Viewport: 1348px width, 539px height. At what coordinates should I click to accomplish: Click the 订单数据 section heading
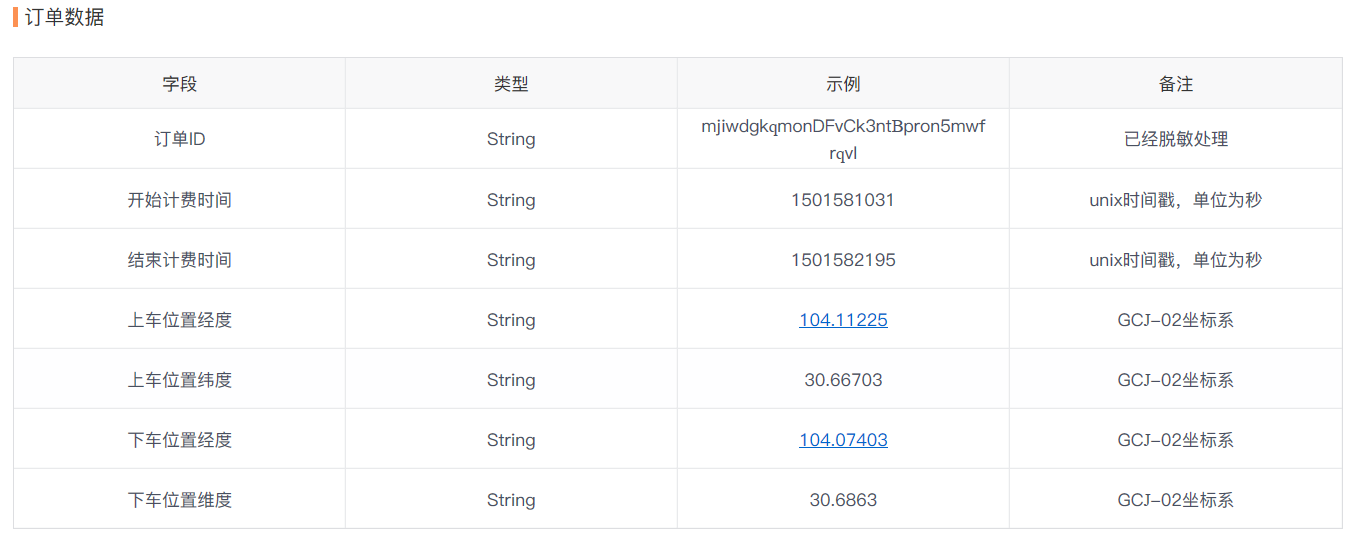pyautogui.click(x=64, y=18)
